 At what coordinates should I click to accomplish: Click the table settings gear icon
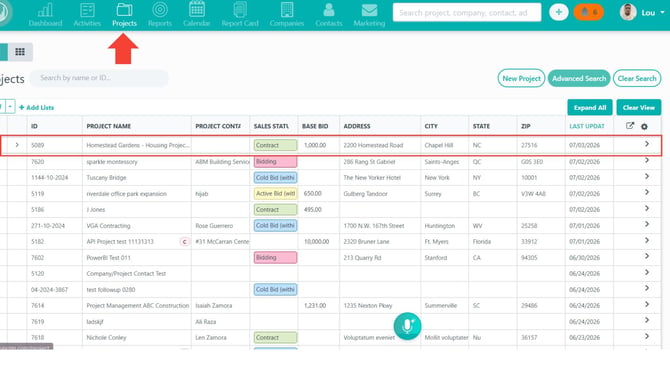(644, 126)
